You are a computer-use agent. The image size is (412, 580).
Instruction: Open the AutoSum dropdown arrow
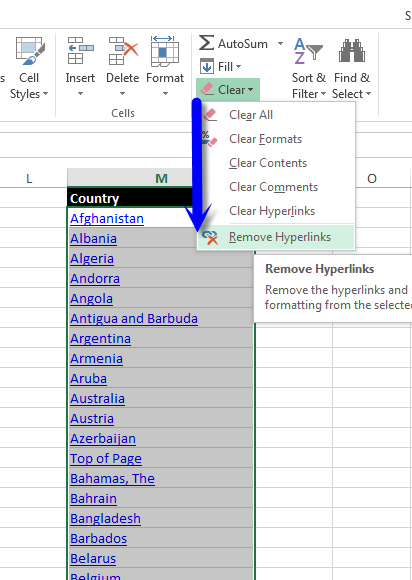point(280,44)
